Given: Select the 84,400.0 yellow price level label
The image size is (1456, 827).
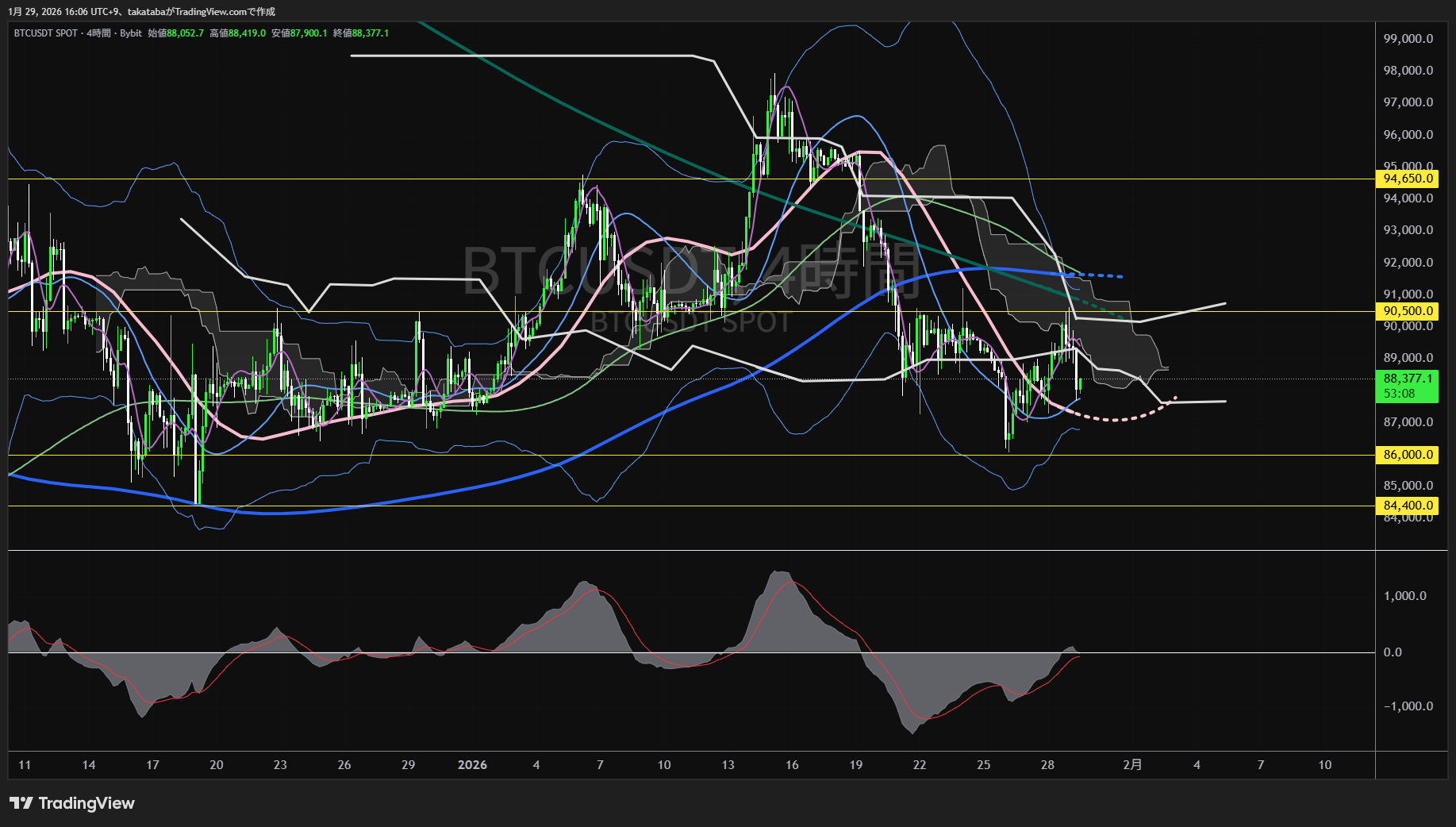Looking at the screenshot, I should click(1408, 506).
